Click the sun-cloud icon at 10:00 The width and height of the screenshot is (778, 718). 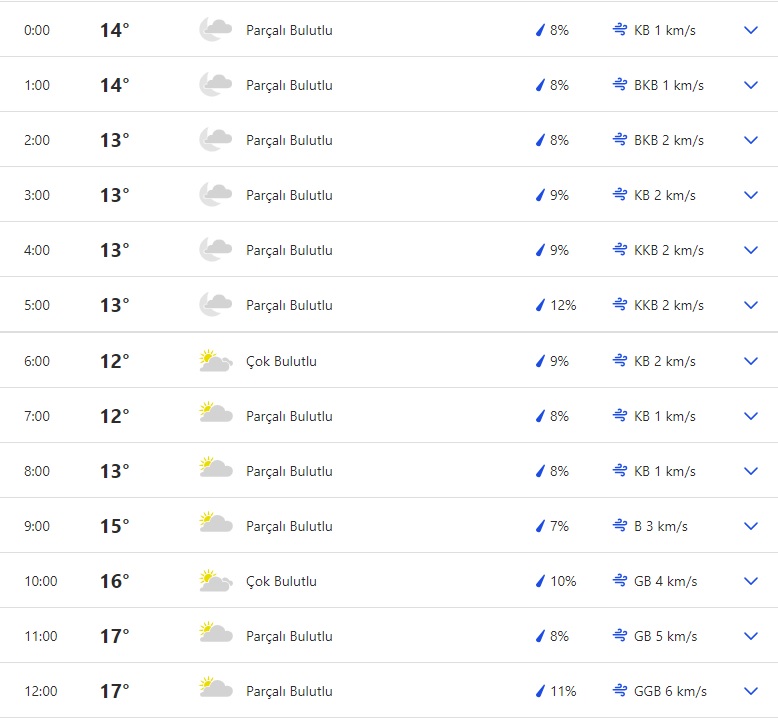pyautogui.click(x=215, y=581)
